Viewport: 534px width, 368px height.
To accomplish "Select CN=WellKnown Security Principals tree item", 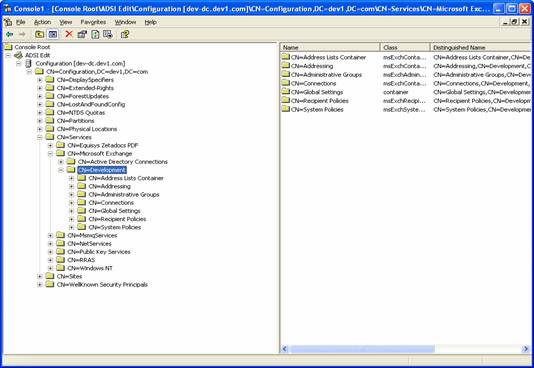I will pos(102,284).
